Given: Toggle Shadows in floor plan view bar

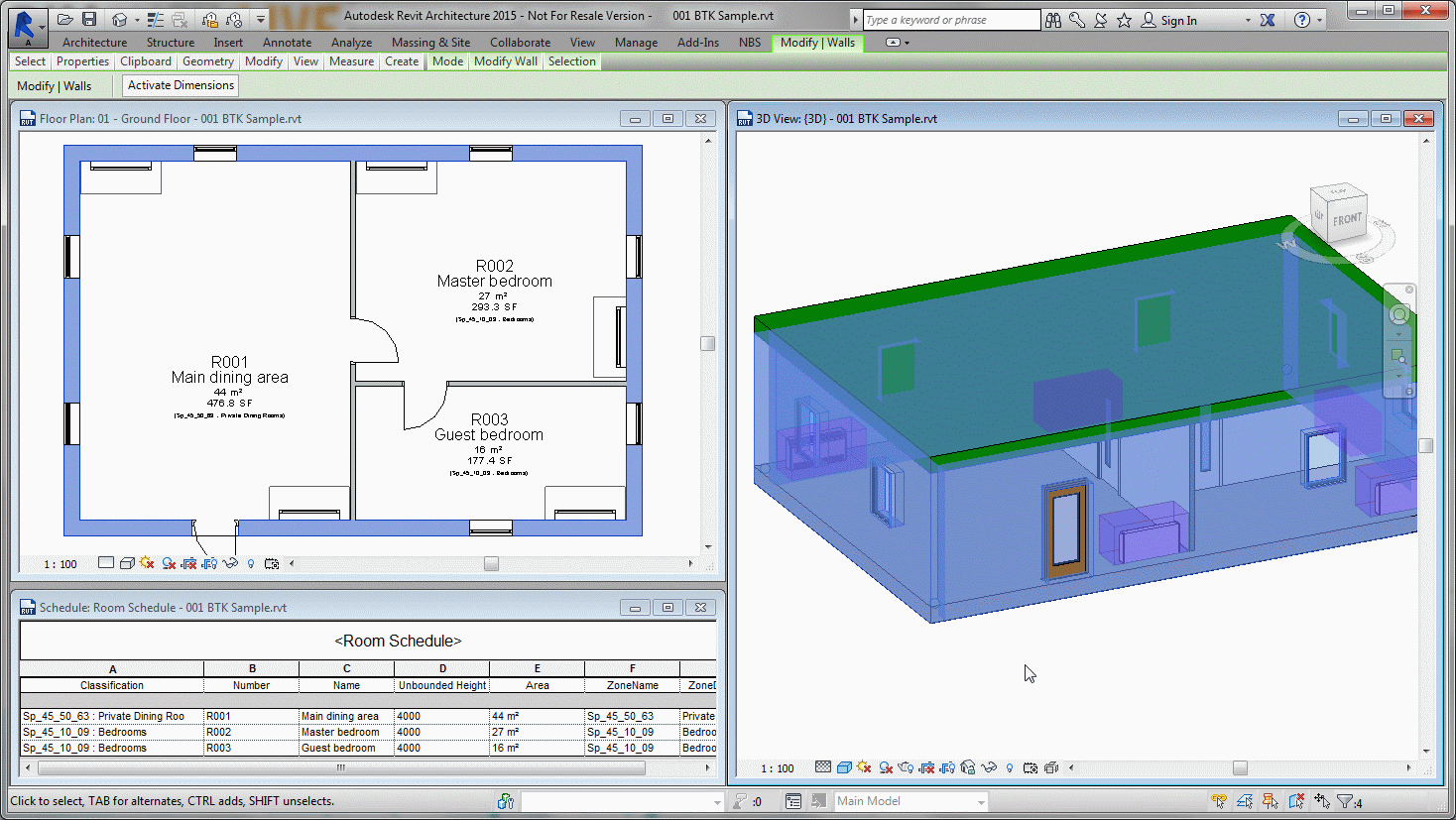Looking at the screenshot, I should 169,563.
